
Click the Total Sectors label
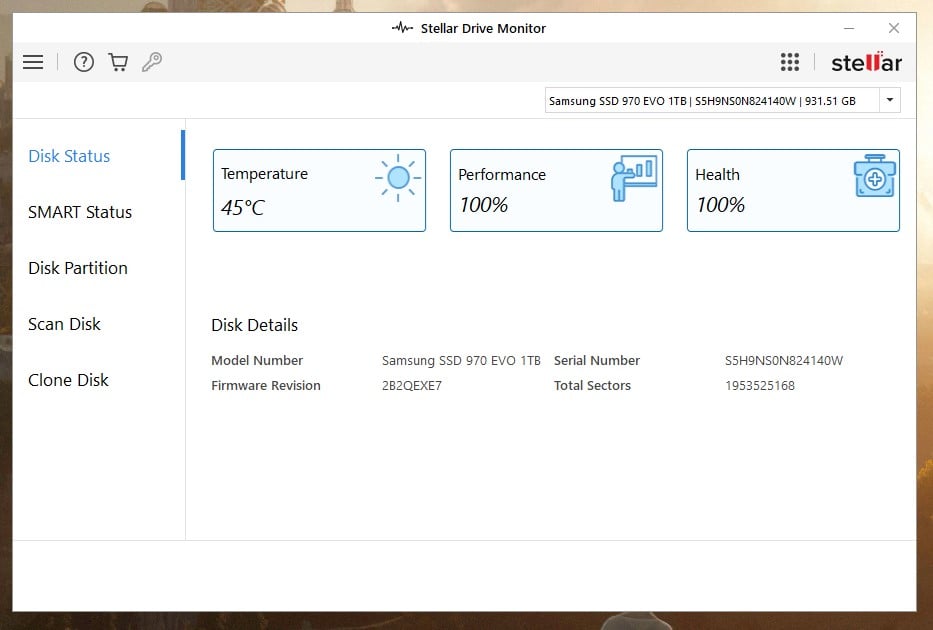[x=592, y=385]
